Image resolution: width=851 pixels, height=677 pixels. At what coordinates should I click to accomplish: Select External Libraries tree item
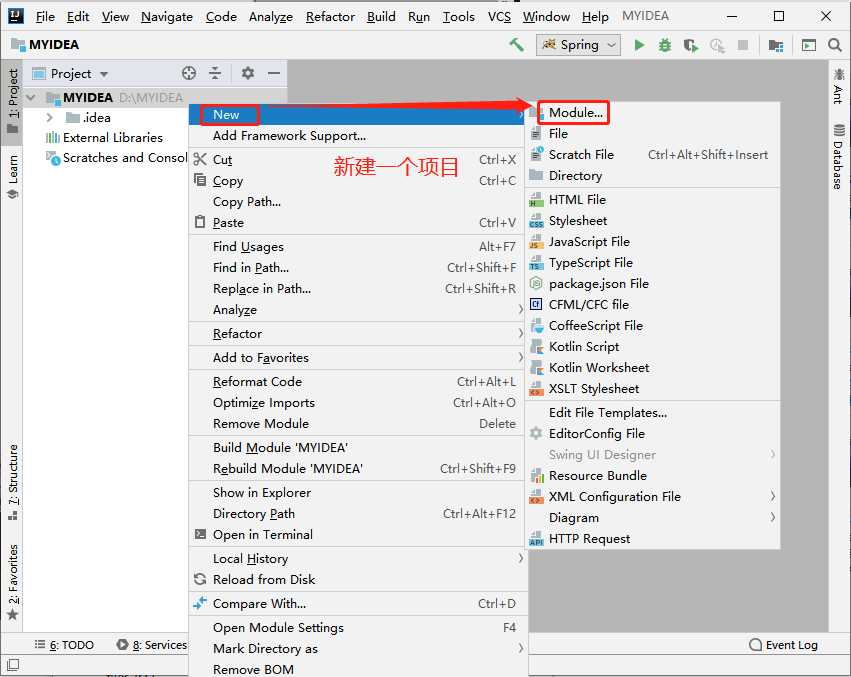point(104,137)
